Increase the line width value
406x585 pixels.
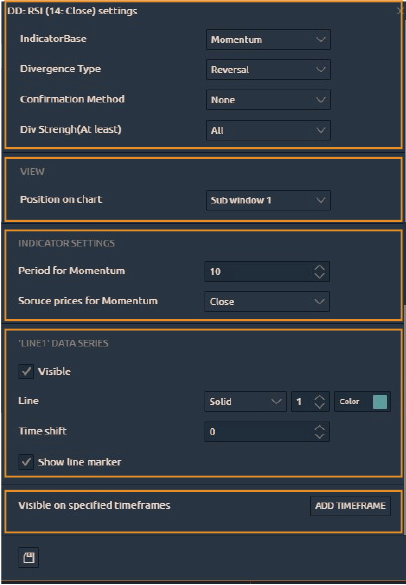(319, 398)
